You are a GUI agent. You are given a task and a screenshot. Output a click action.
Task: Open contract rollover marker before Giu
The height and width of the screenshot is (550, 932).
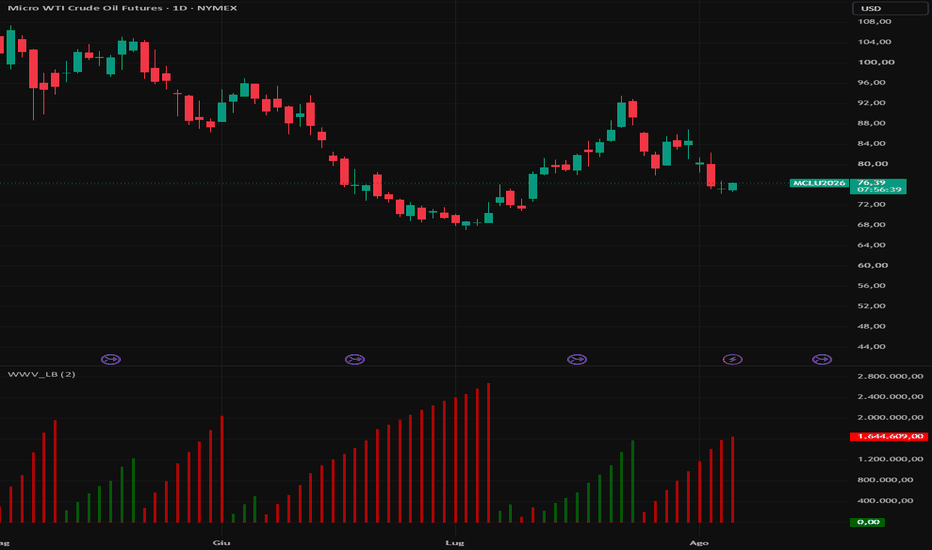pyautogui.click(x=111, y=359)
